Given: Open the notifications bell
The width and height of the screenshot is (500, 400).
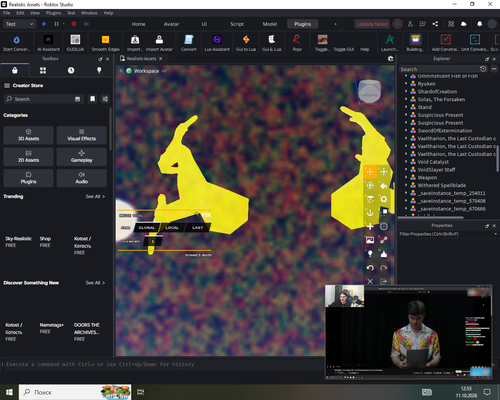Looking at the screenshot, I should [x=479, y=24].
